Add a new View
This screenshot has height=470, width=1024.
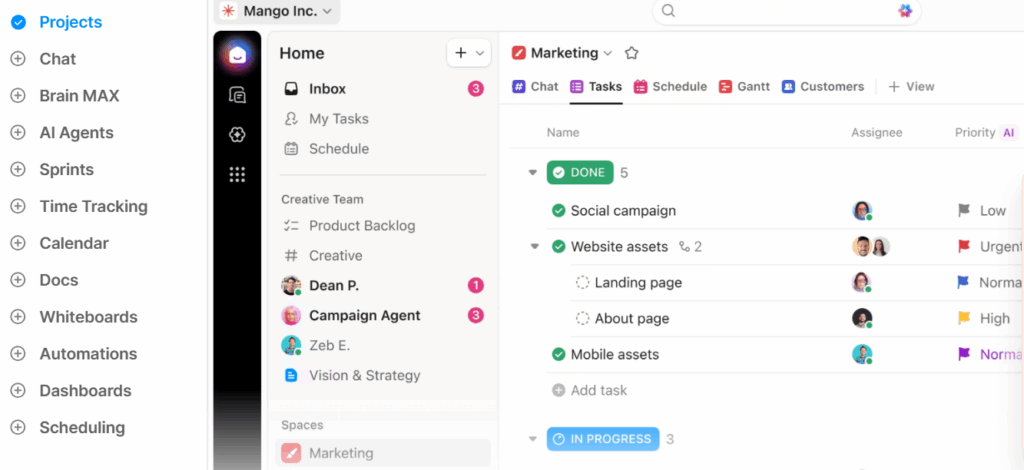[912, 86]
